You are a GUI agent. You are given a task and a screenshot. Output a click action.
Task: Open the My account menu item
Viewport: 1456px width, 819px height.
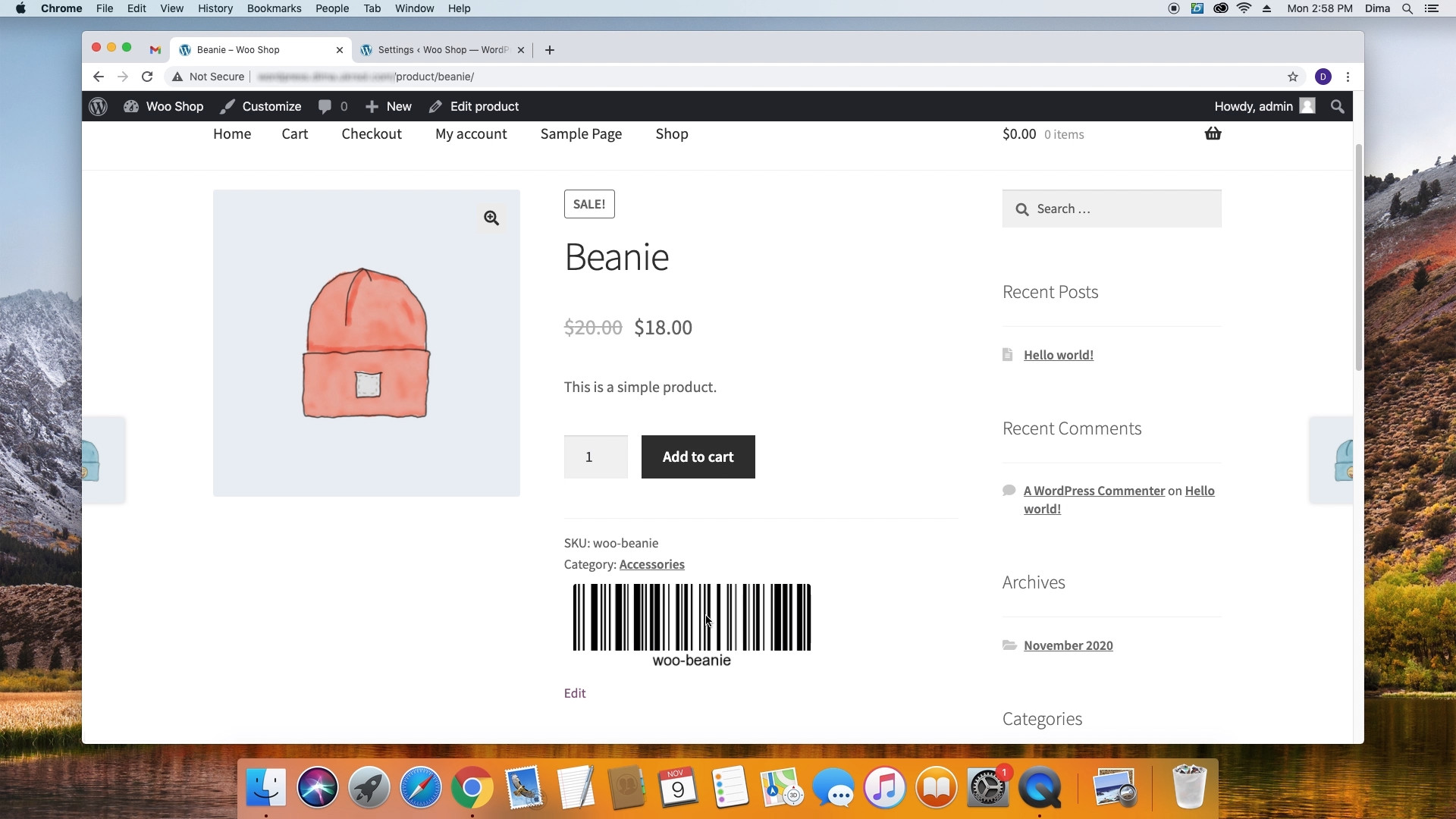point(471,133)
